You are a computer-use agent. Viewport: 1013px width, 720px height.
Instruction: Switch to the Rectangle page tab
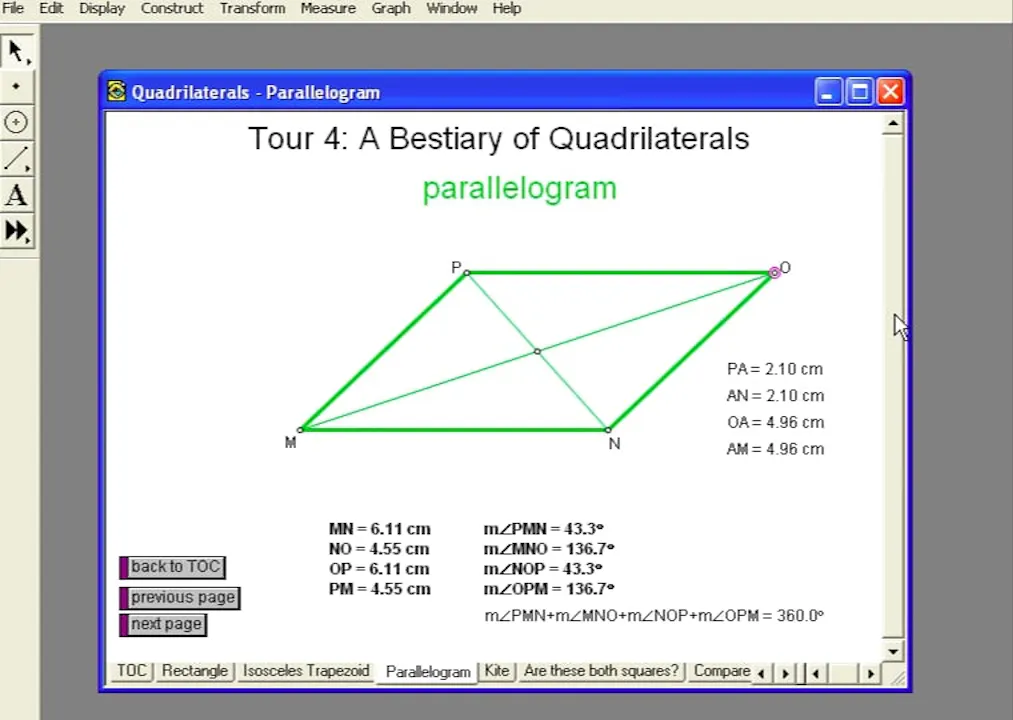[x=194, y=671]
